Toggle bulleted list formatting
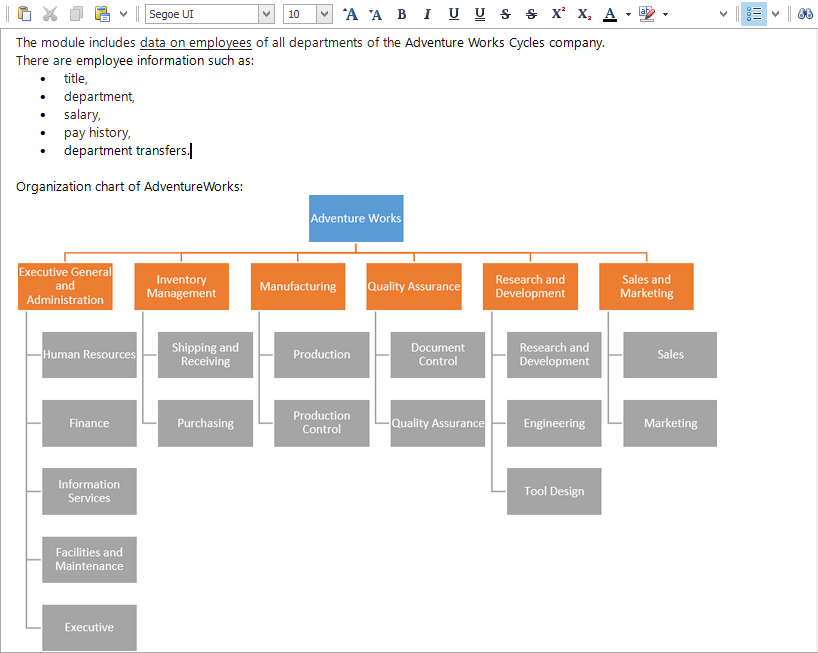Screen dimensions: 818x653 [x=754, y=14]
